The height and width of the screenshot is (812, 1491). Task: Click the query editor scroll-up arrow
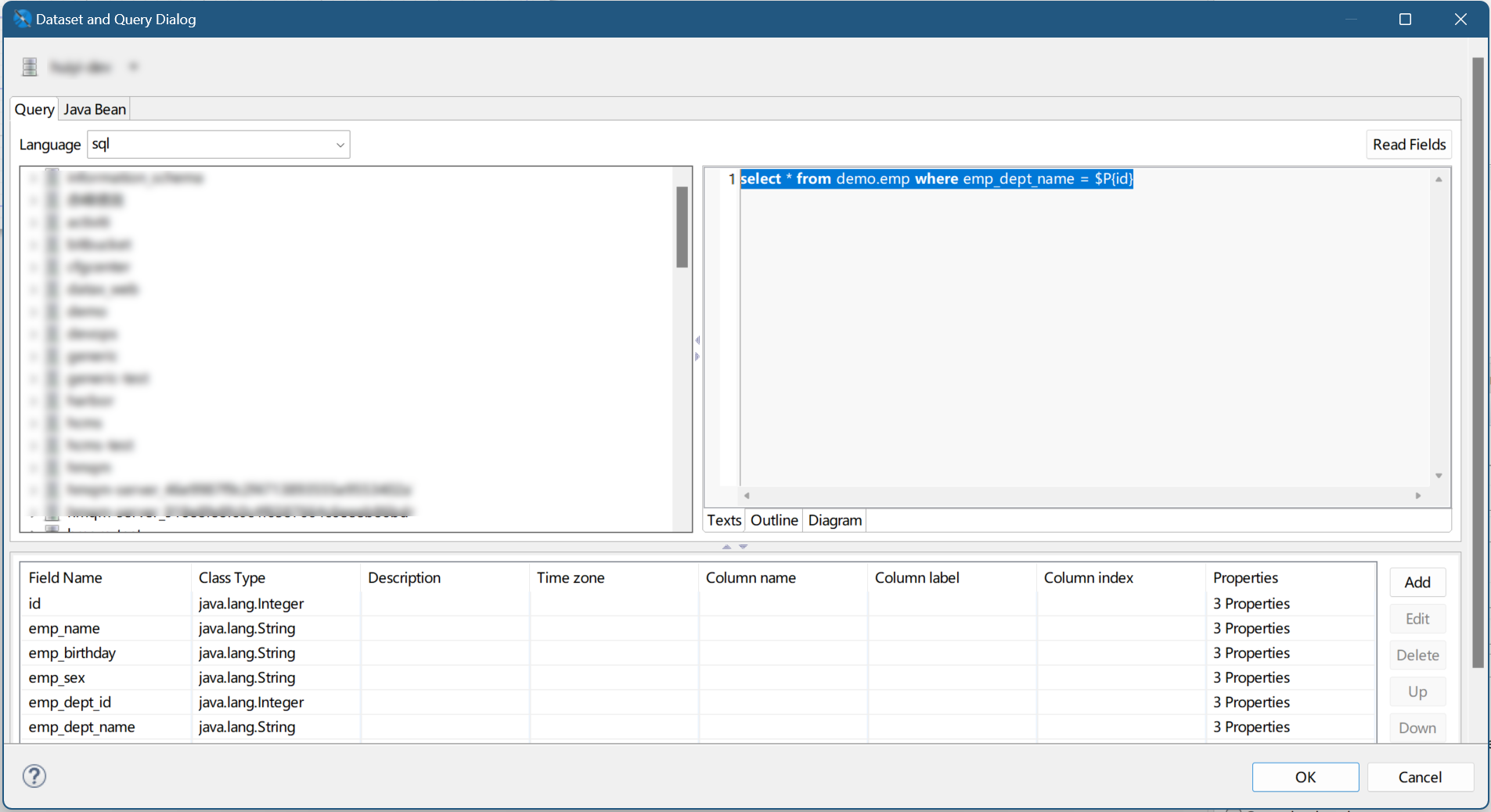[1439, 180]
